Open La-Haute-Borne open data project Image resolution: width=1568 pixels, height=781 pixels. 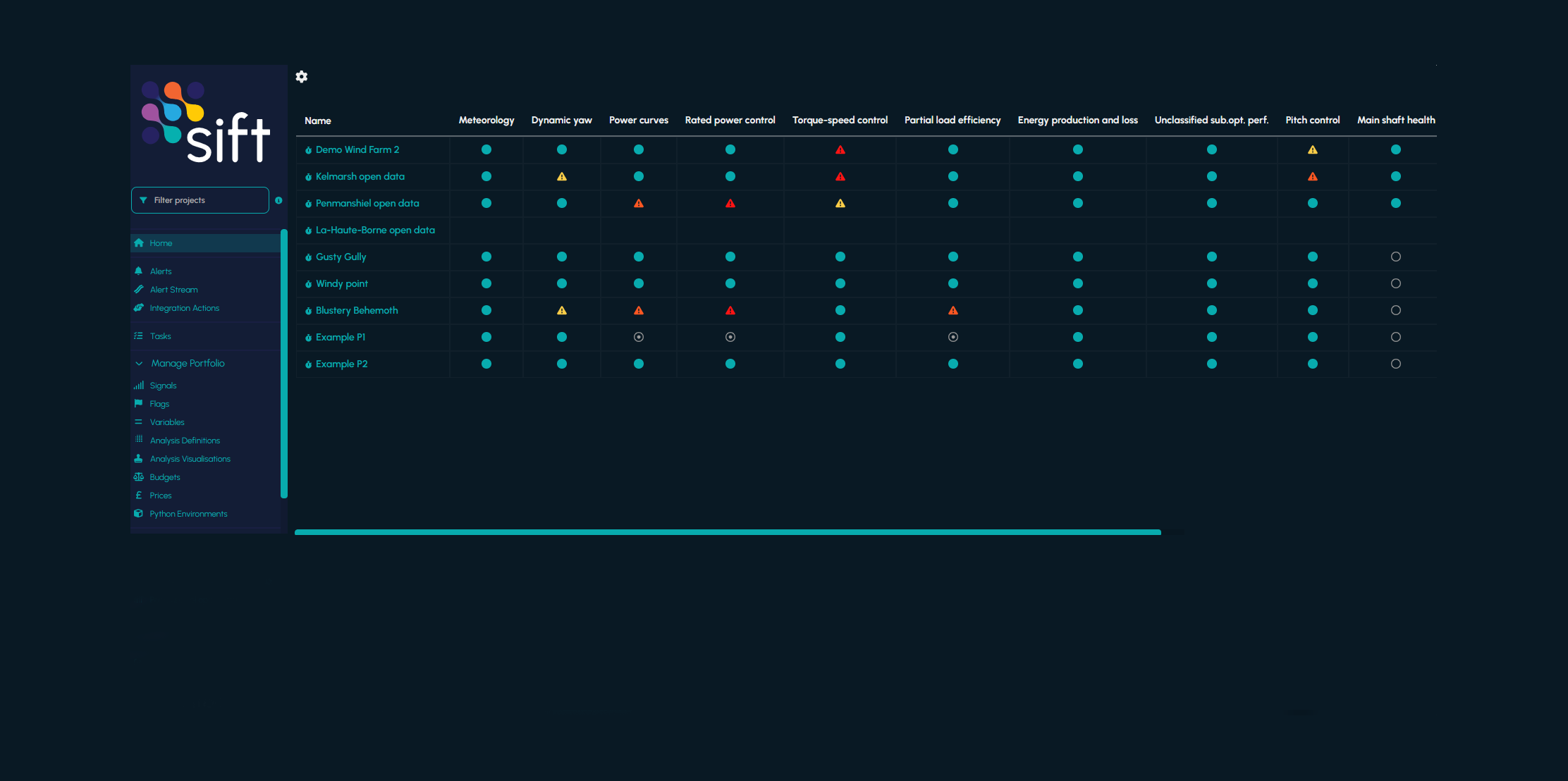pos(375,230)
